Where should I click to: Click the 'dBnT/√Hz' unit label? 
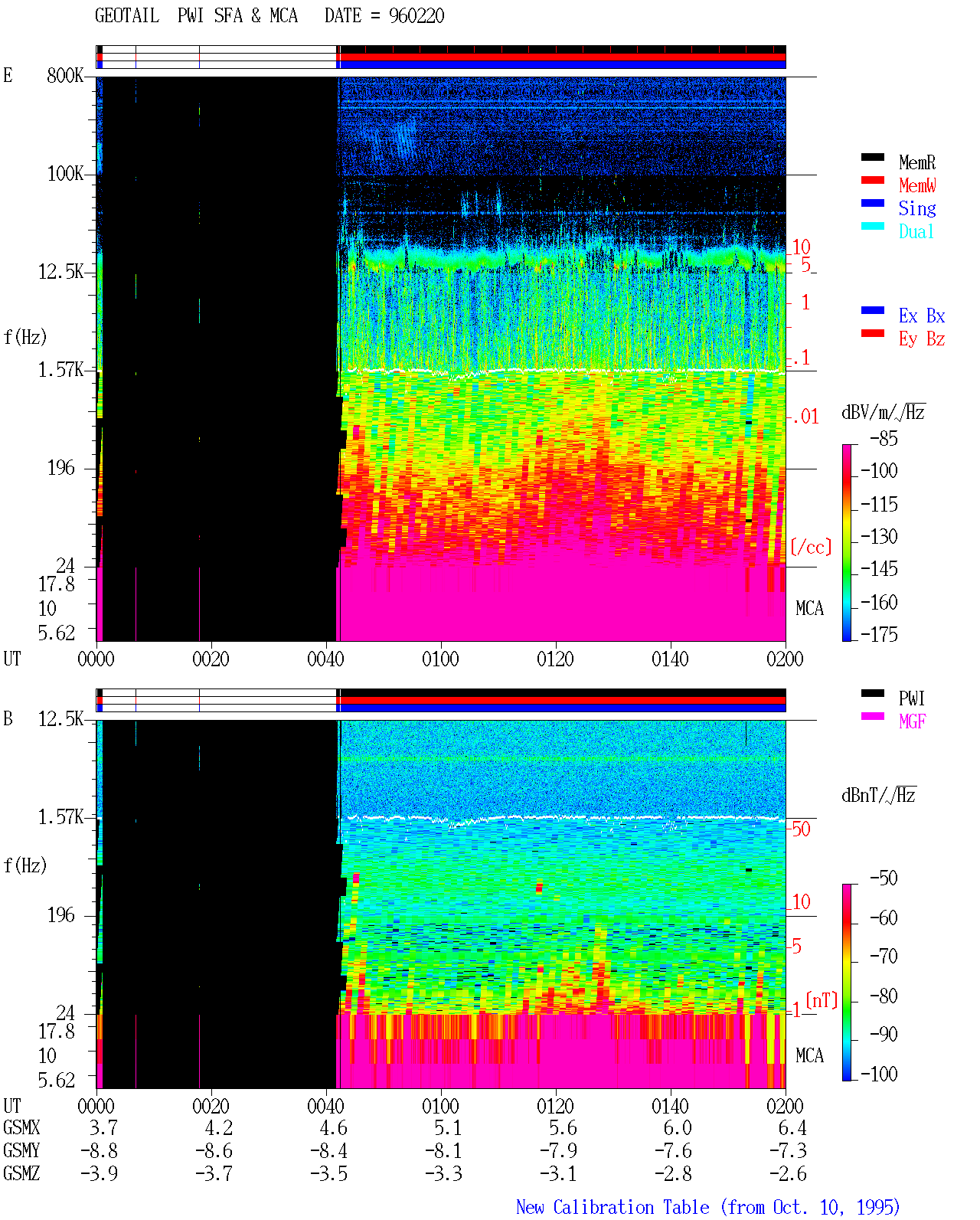pos(879,795)
